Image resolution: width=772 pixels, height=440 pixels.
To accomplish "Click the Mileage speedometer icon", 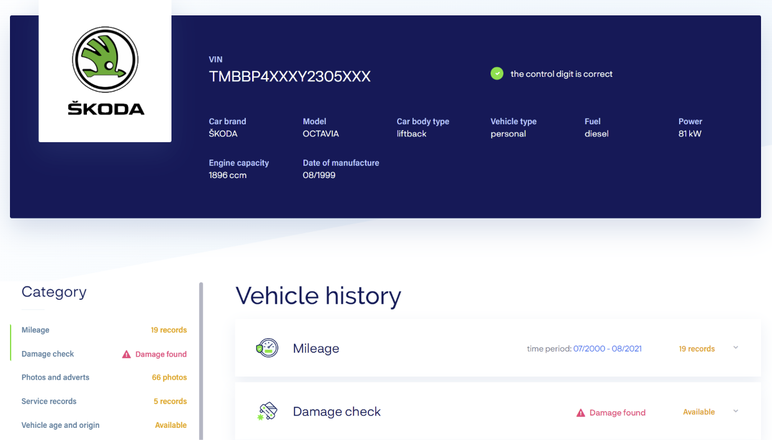I will (x=267, y=348).
